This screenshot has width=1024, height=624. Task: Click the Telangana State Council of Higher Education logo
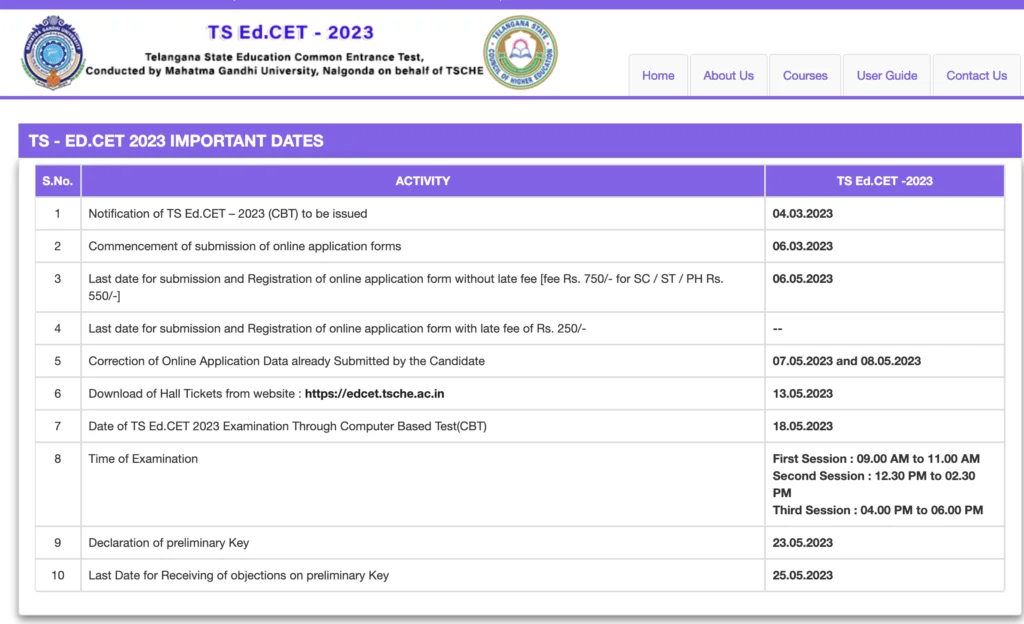[520, 52]
